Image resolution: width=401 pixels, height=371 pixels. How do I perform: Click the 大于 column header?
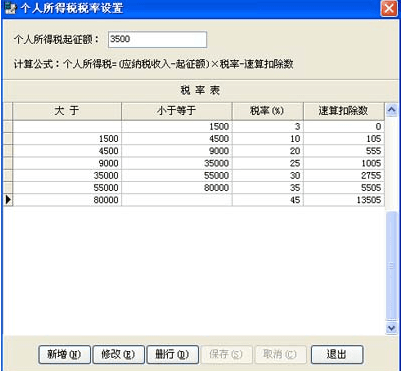click(67, 111)
